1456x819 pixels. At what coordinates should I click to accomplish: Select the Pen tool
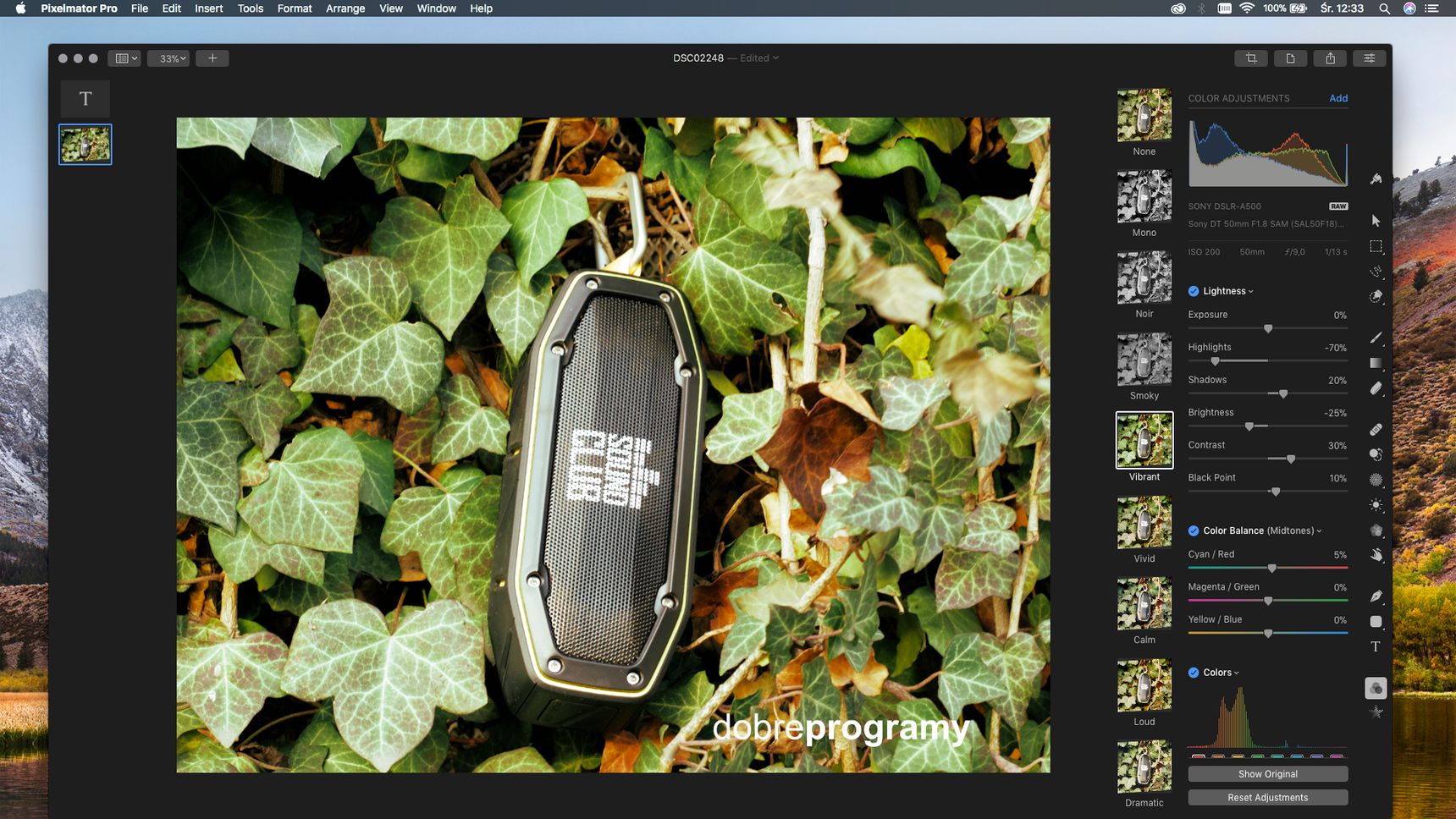click(1376, 596)
